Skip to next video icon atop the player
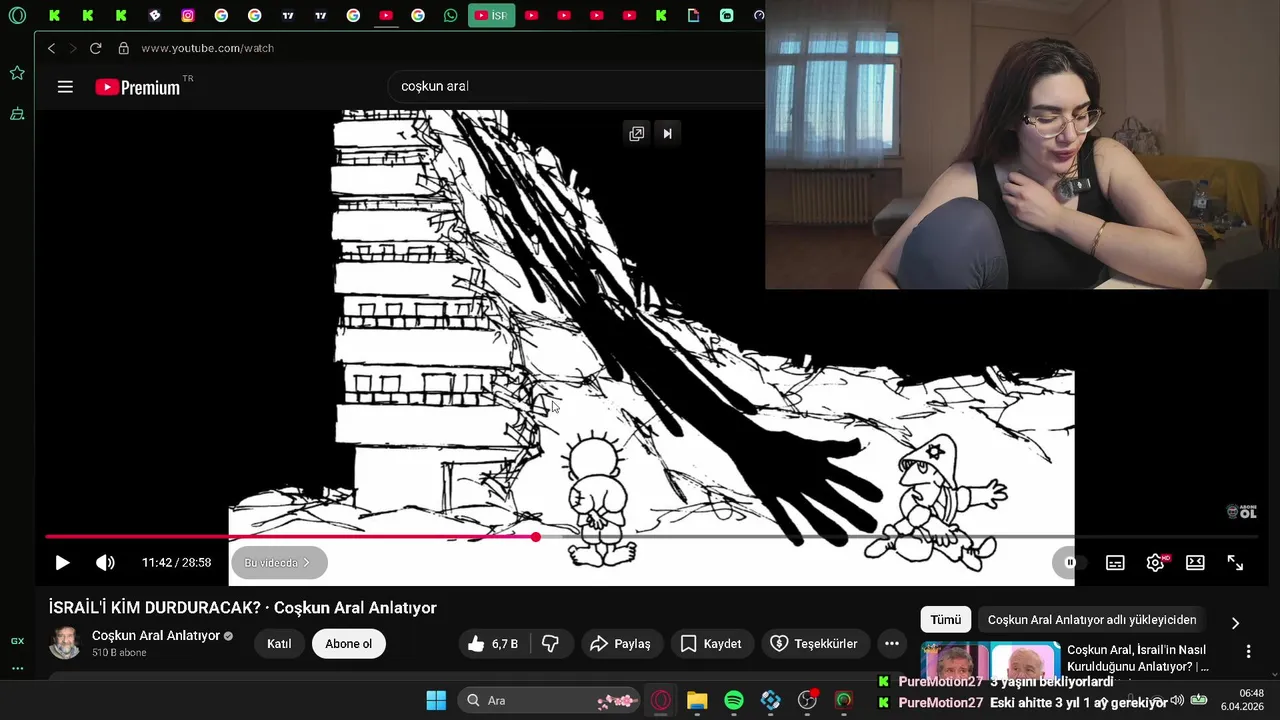 [667, 134]
